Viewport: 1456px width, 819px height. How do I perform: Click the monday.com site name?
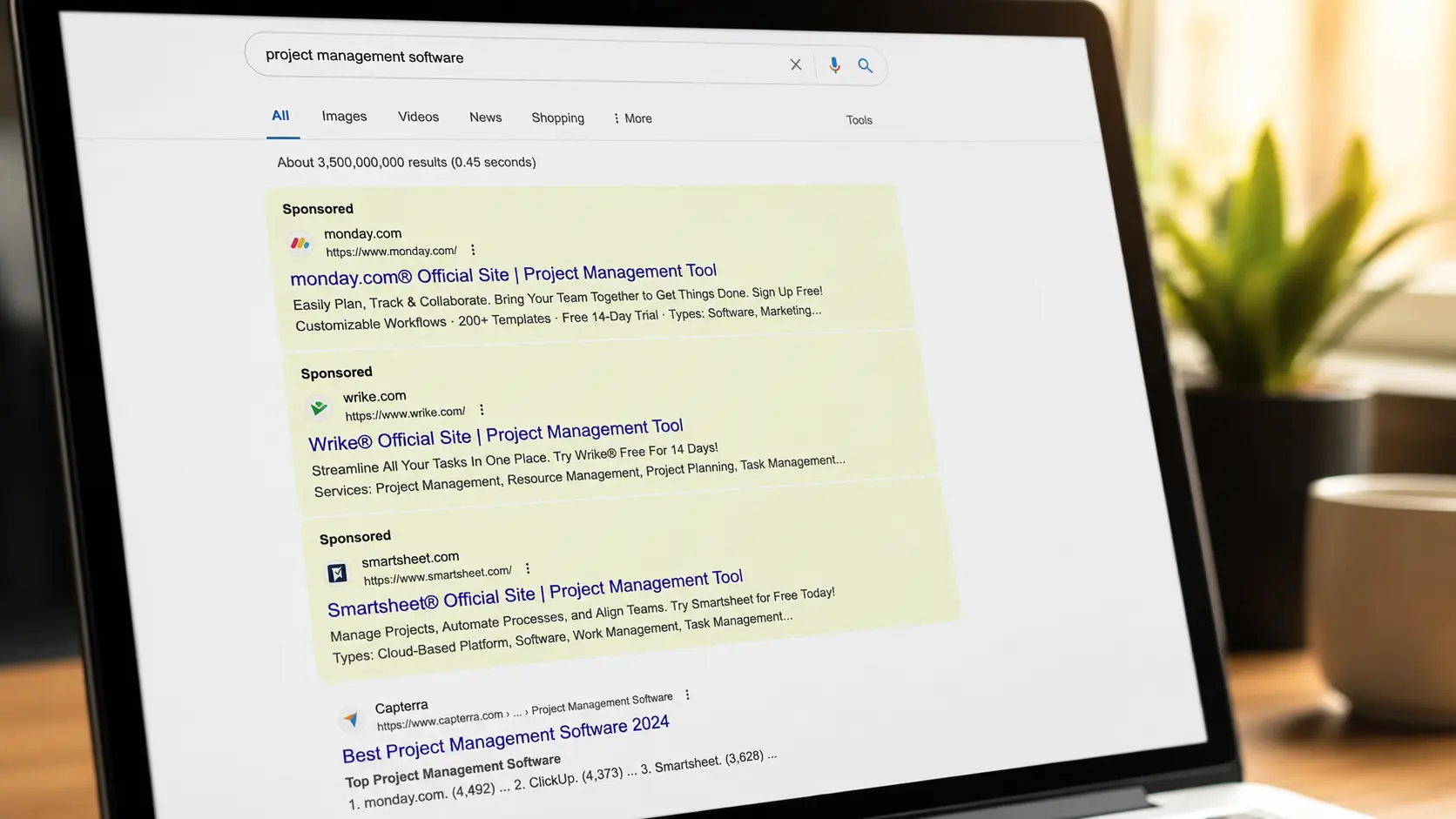pos(362,233)
